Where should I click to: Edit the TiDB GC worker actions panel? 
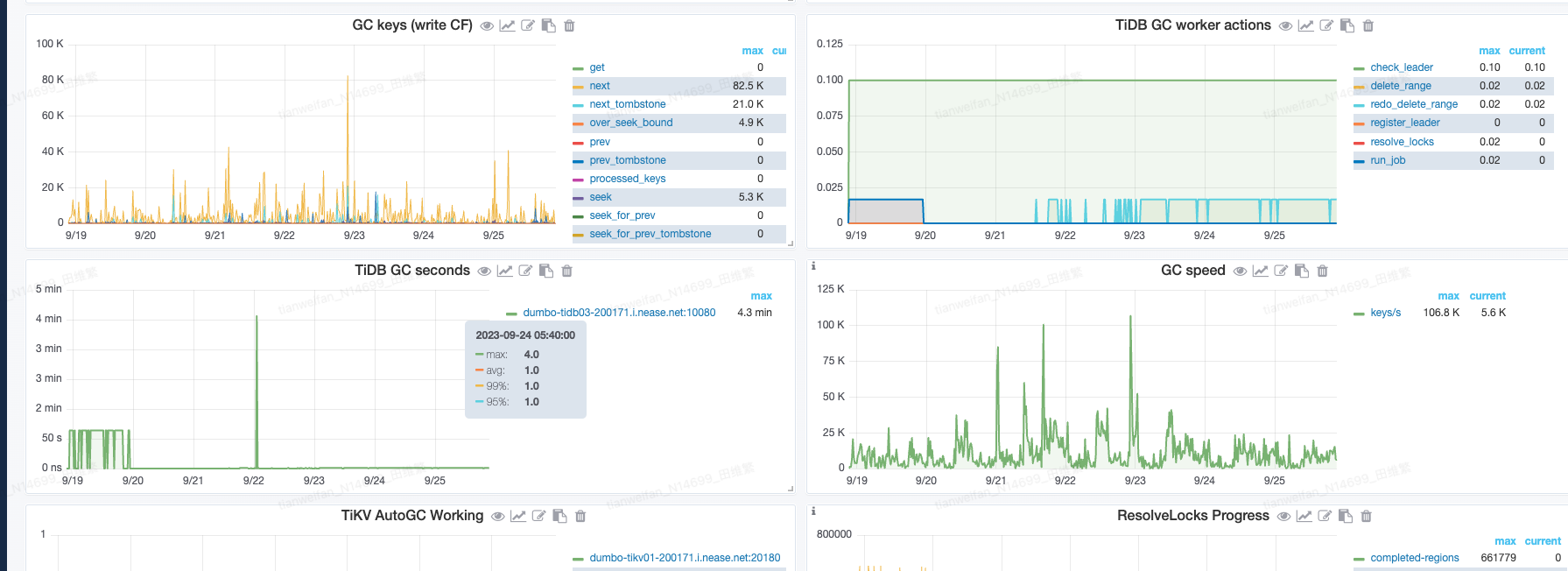pyautogui.click(x=1326, y=26)
